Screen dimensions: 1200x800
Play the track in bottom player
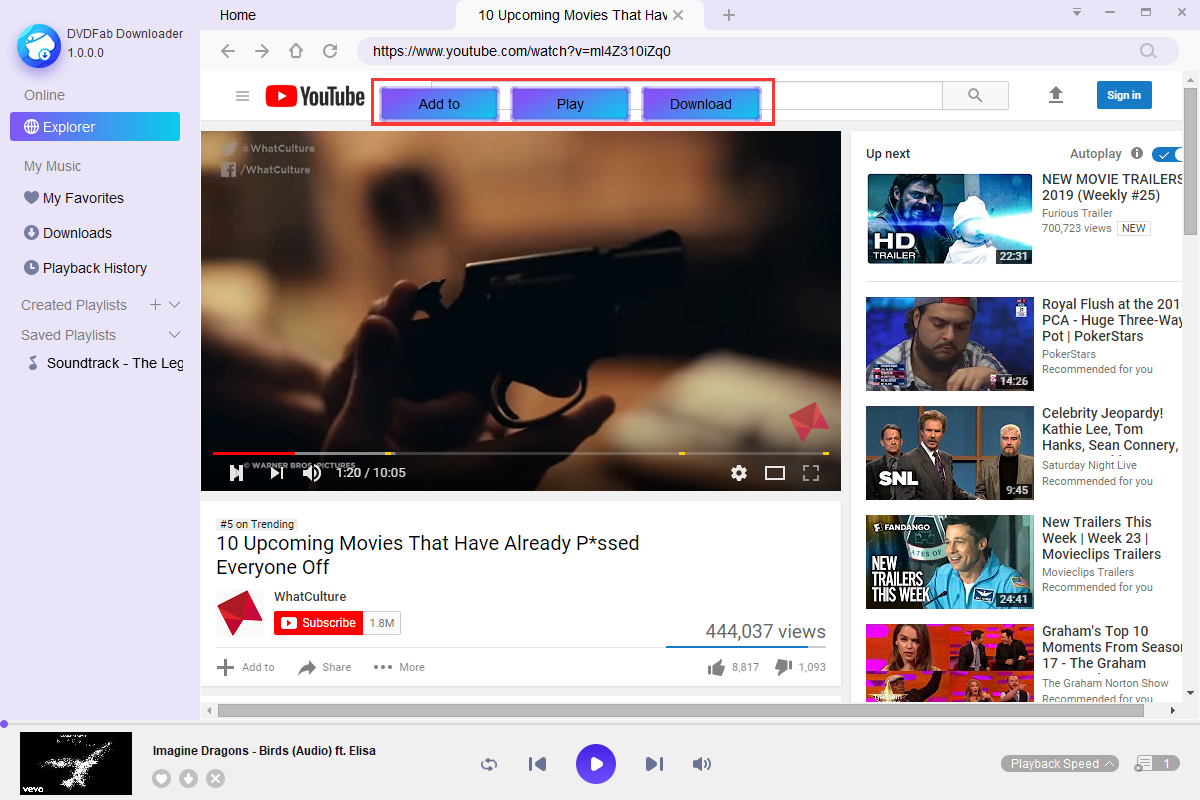pos(596,764)
